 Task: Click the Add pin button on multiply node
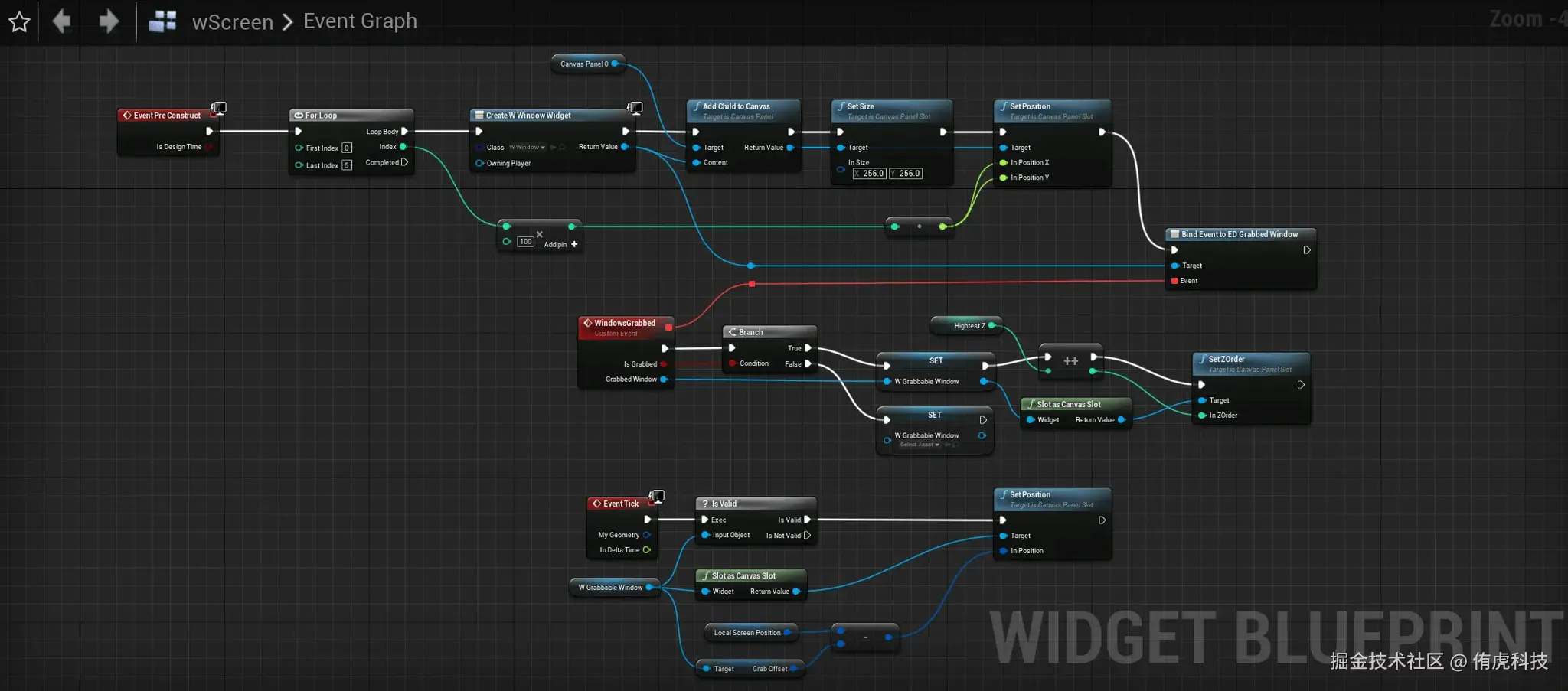tap(561, 245)
